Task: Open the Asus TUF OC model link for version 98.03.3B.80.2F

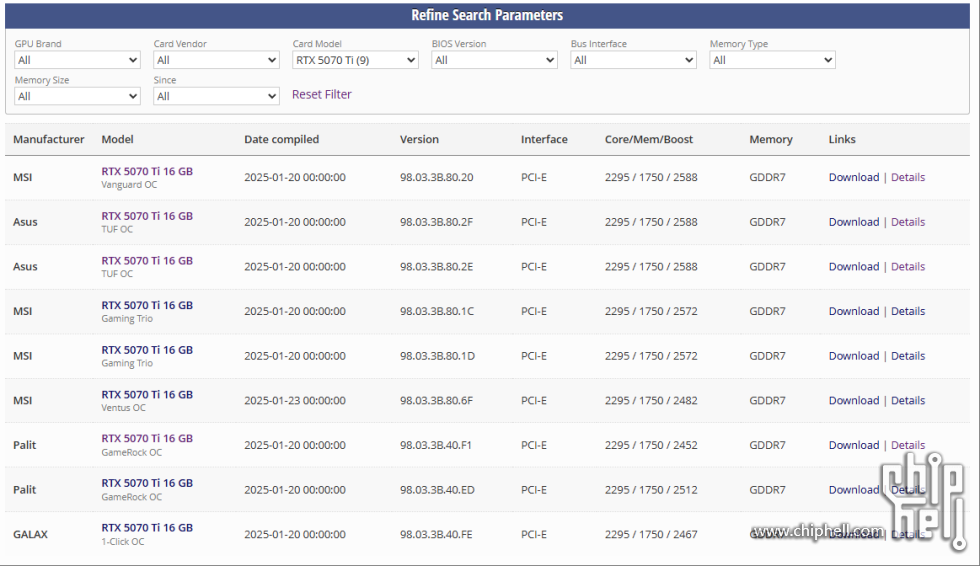Action: 147,216
